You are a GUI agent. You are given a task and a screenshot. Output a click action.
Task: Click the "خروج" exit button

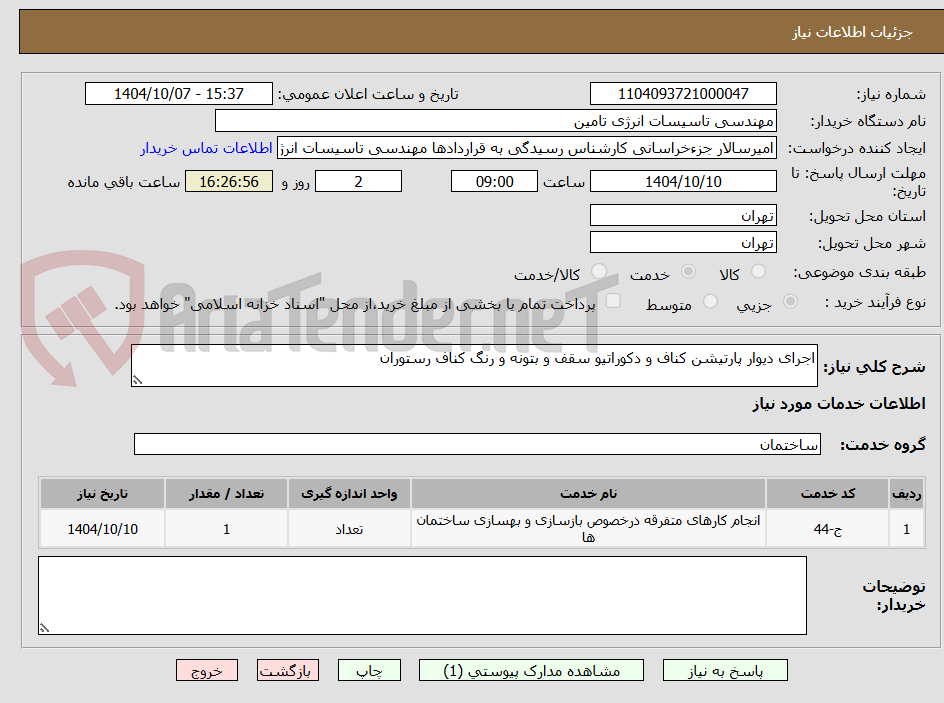pyautogui.click(x=207, y=670)
